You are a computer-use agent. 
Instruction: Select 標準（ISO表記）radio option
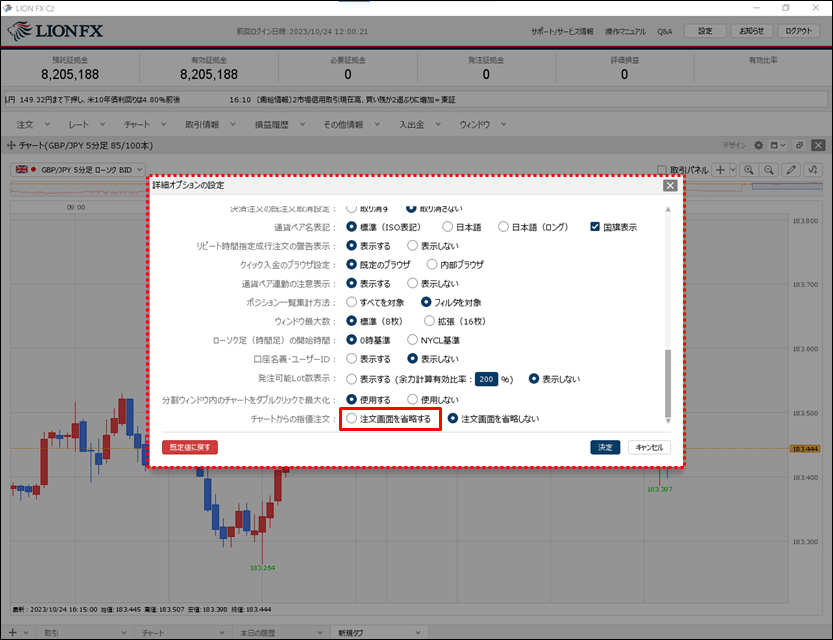(351, 227)
